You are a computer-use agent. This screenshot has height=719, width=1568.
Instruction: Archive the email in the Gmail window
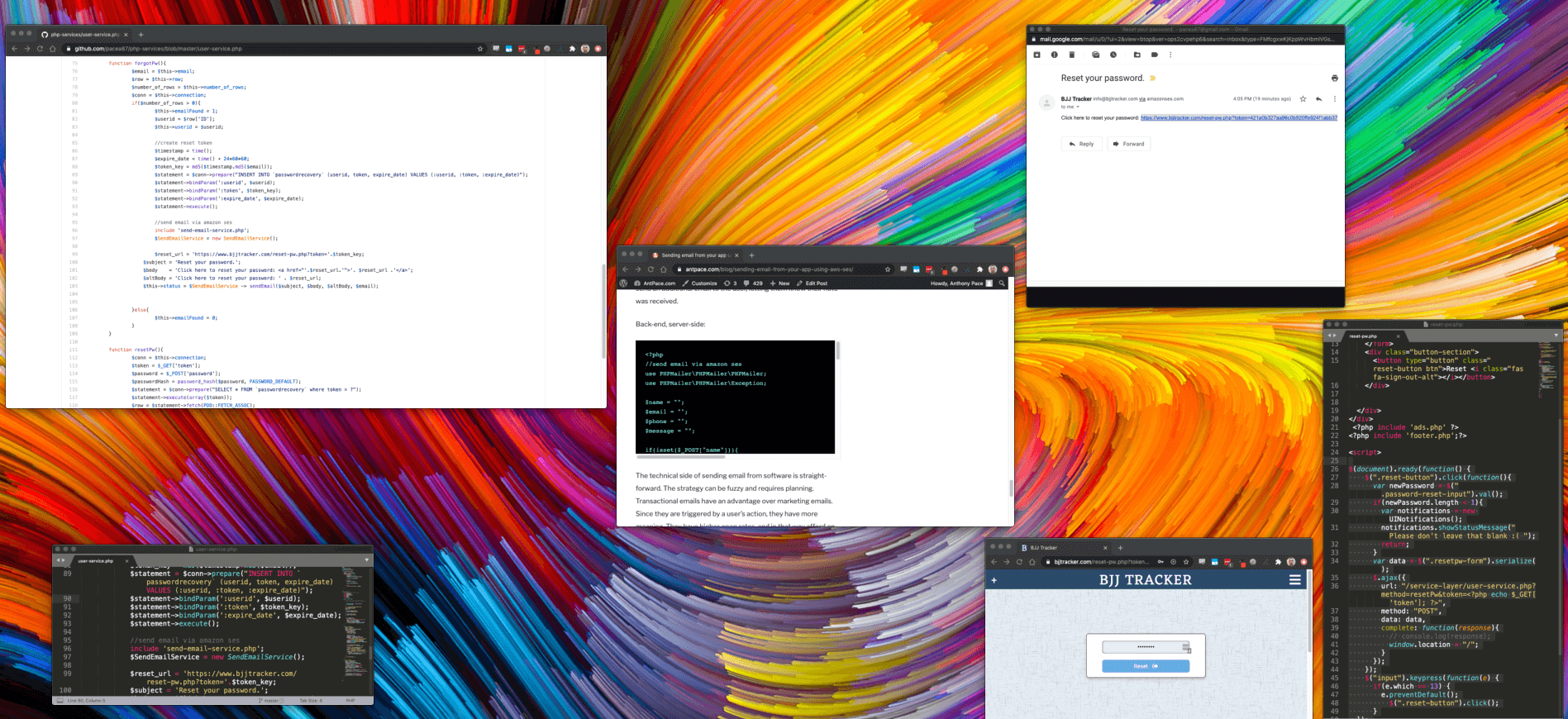click(x=1037, y=55)
